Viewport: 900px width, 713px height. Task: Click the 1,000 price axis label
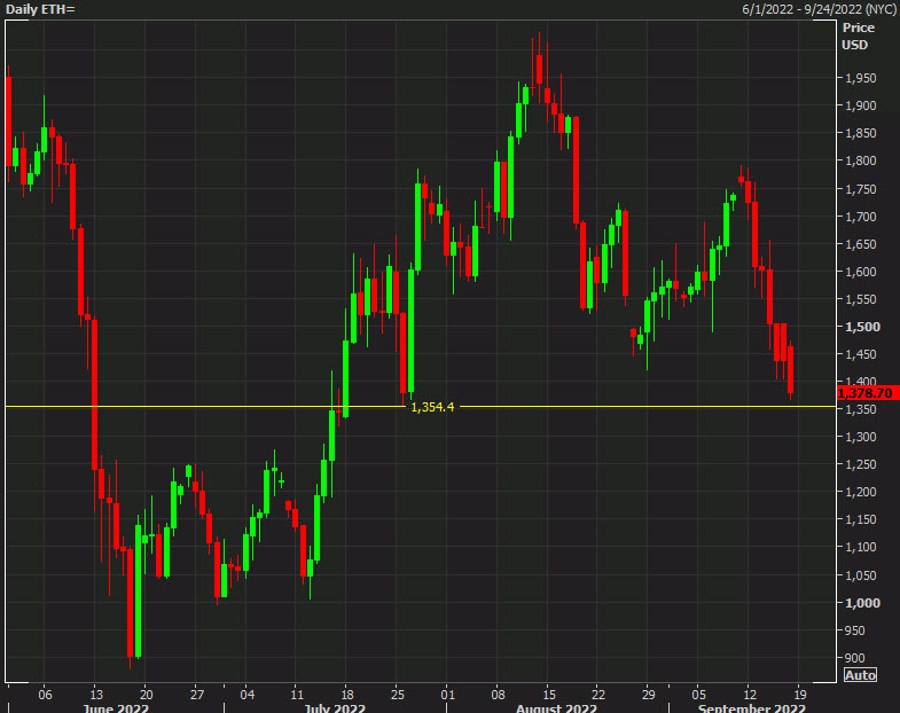point(860,603)
